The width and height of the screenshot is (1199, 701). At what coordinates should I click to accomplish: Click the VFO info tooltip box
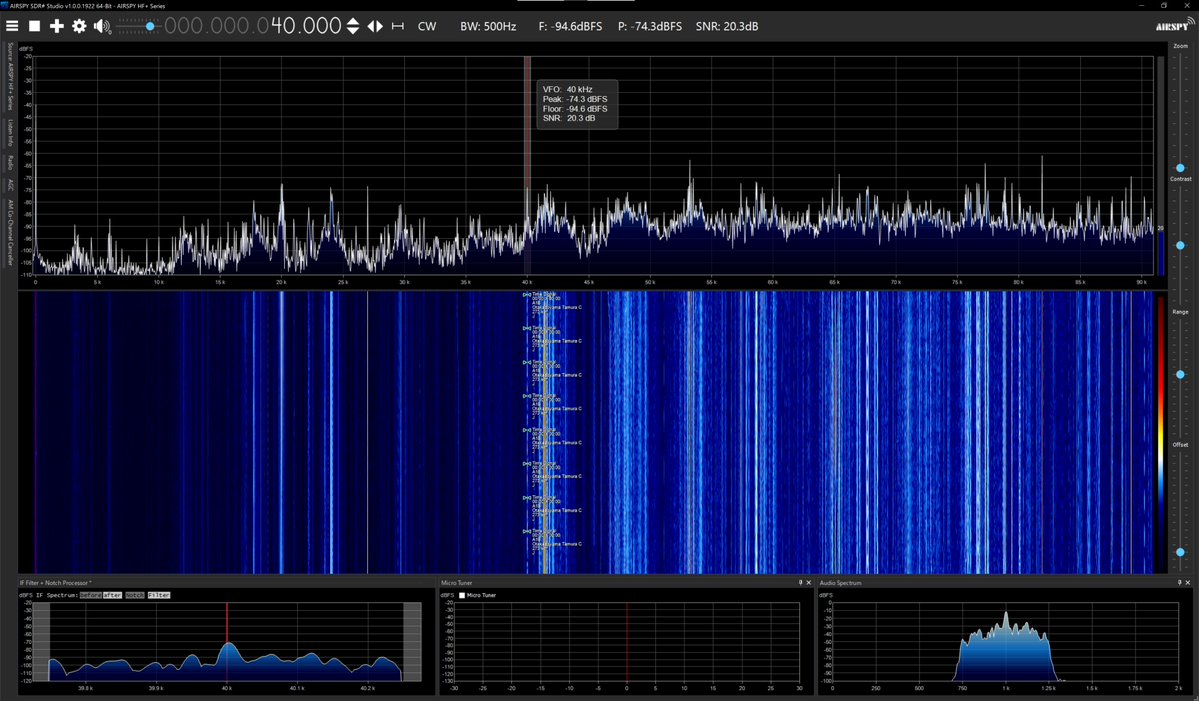(x=577, y=104)
